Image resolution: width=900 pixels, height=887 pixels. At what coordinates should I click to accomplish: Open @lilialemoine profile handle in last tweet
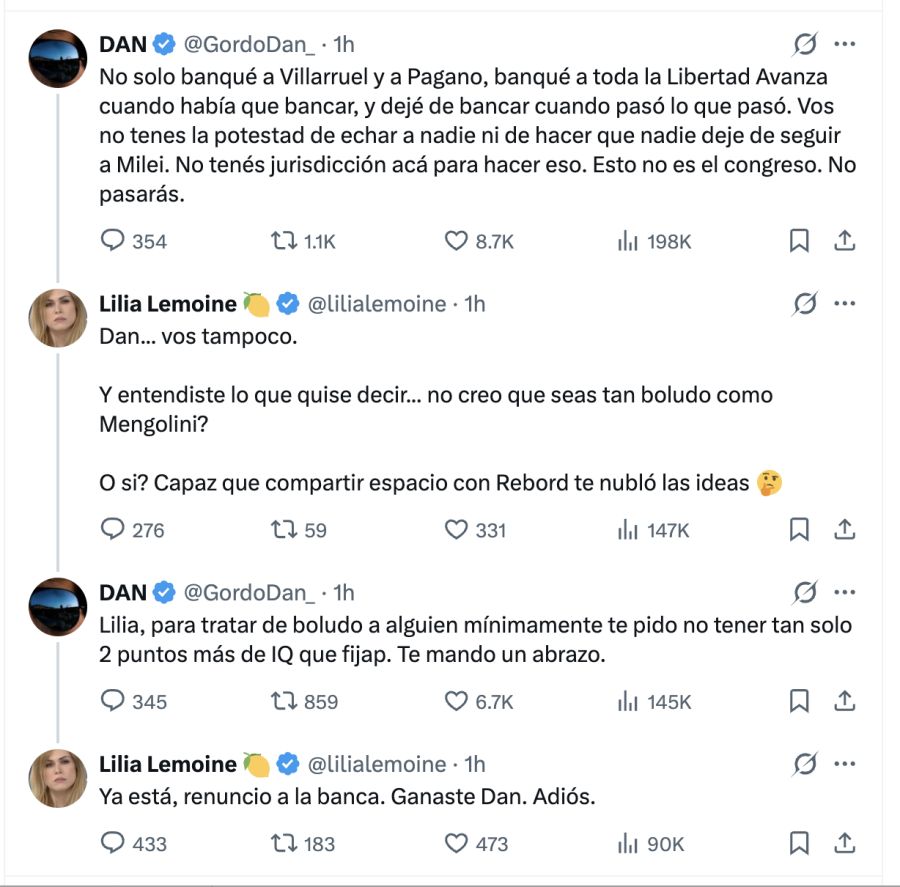[379, 764]
